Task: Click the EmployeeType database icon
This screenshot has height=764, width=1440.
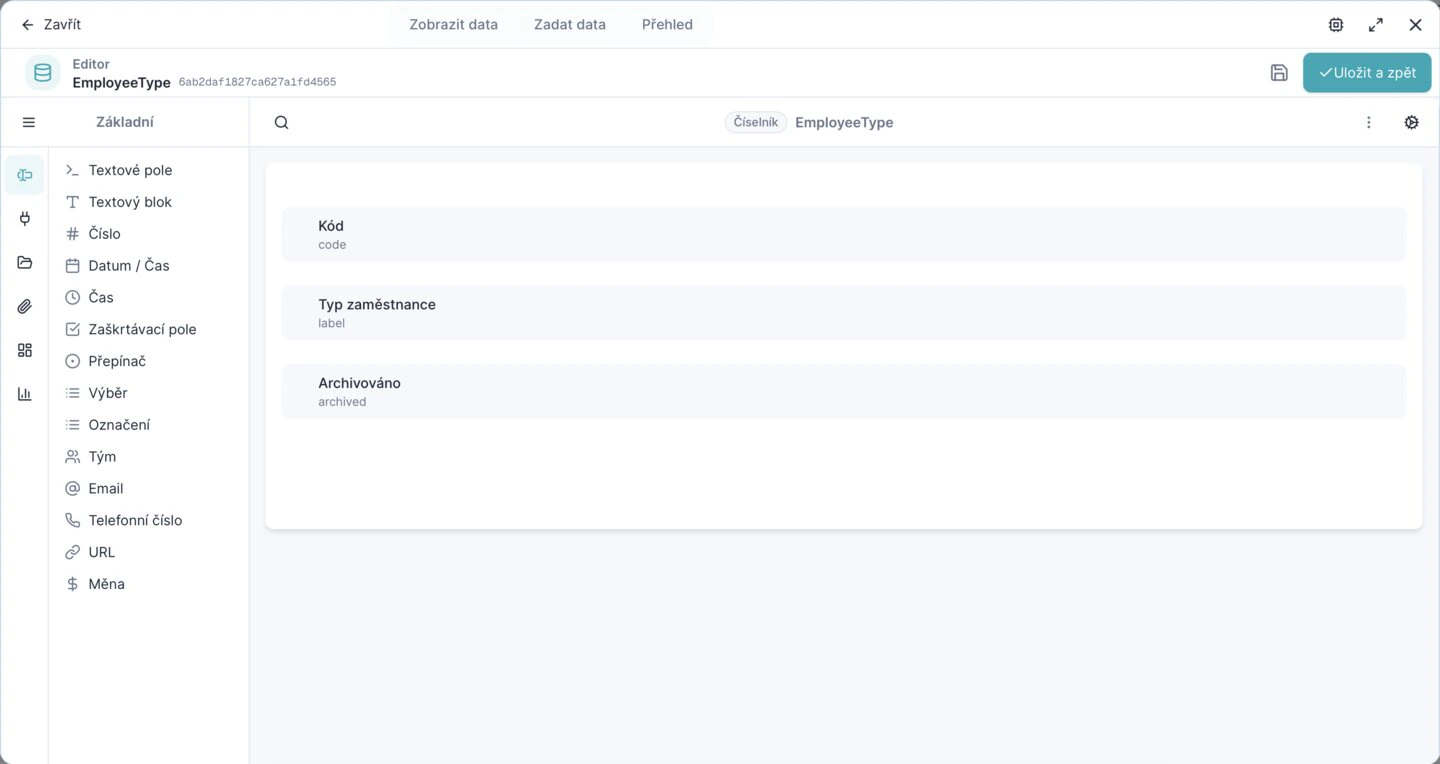Action: [42, 72]
